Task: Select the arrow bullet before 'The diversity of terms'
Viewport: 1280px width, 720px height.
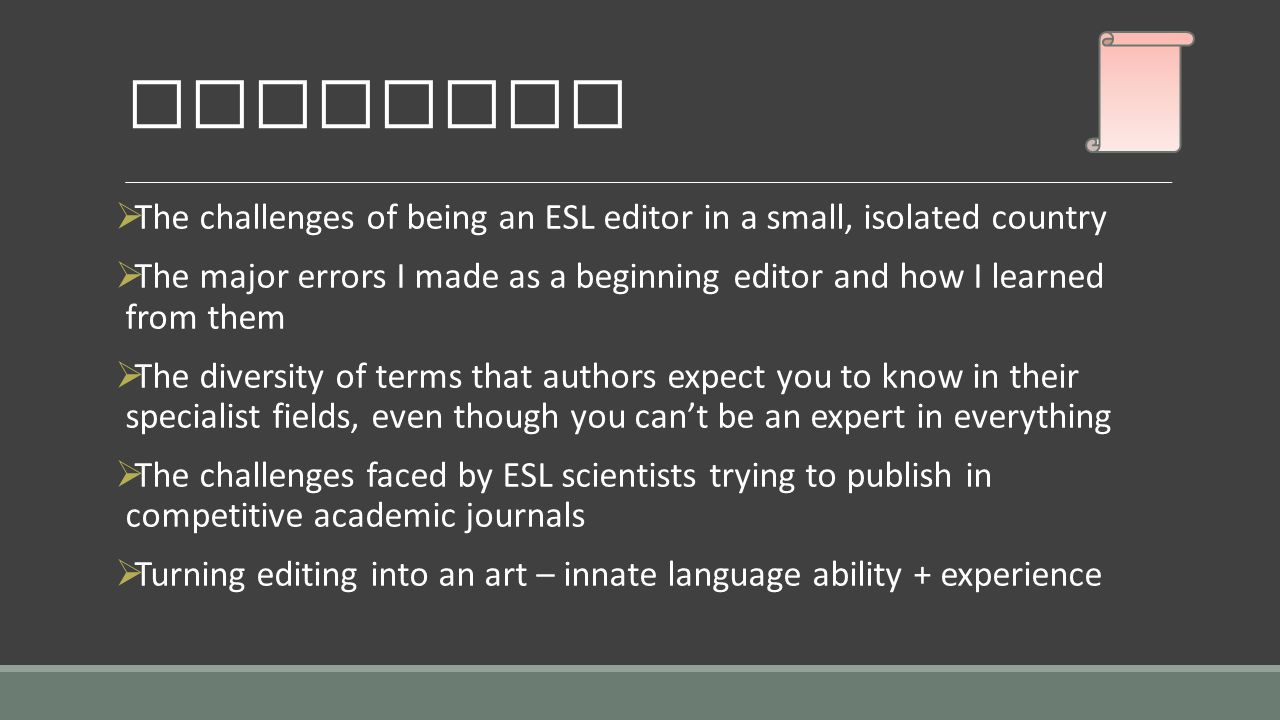Action: pyautogui.click(x=127, y=375)
